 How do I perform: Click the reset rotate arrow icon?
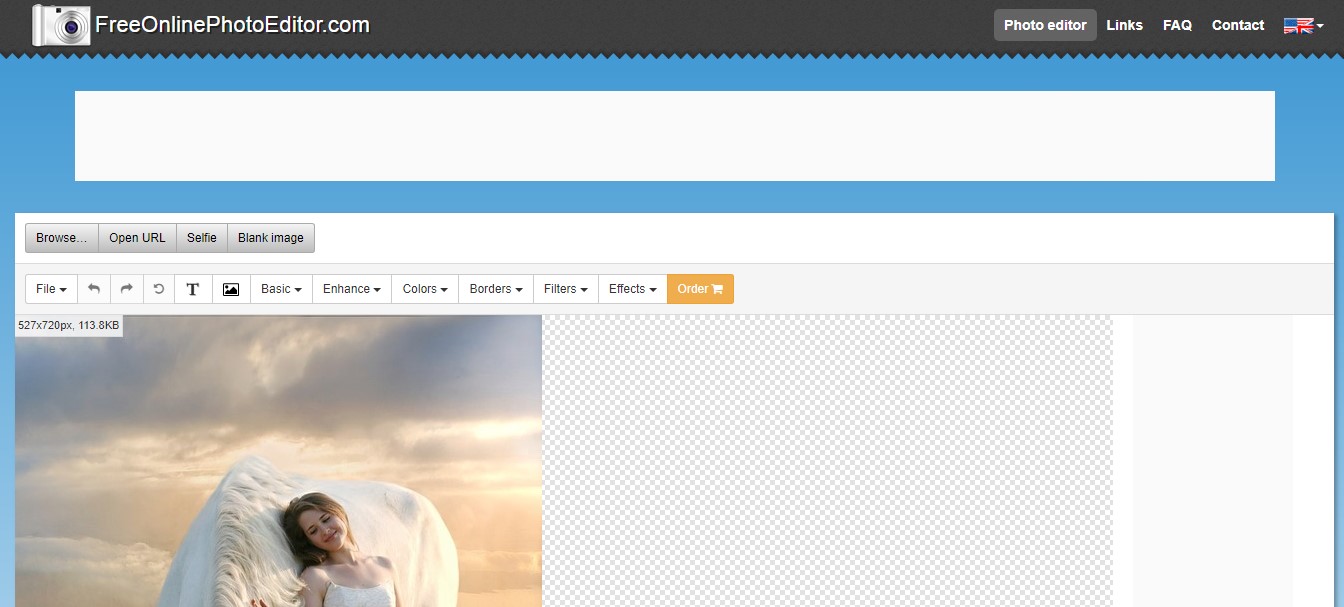click(x=159, y=289)
